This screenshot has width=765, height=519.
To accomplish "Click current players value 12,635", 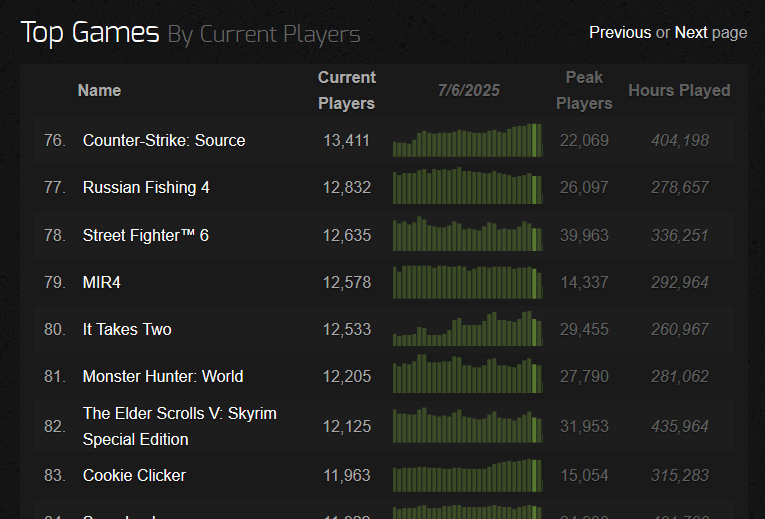I will coord(346,235).
